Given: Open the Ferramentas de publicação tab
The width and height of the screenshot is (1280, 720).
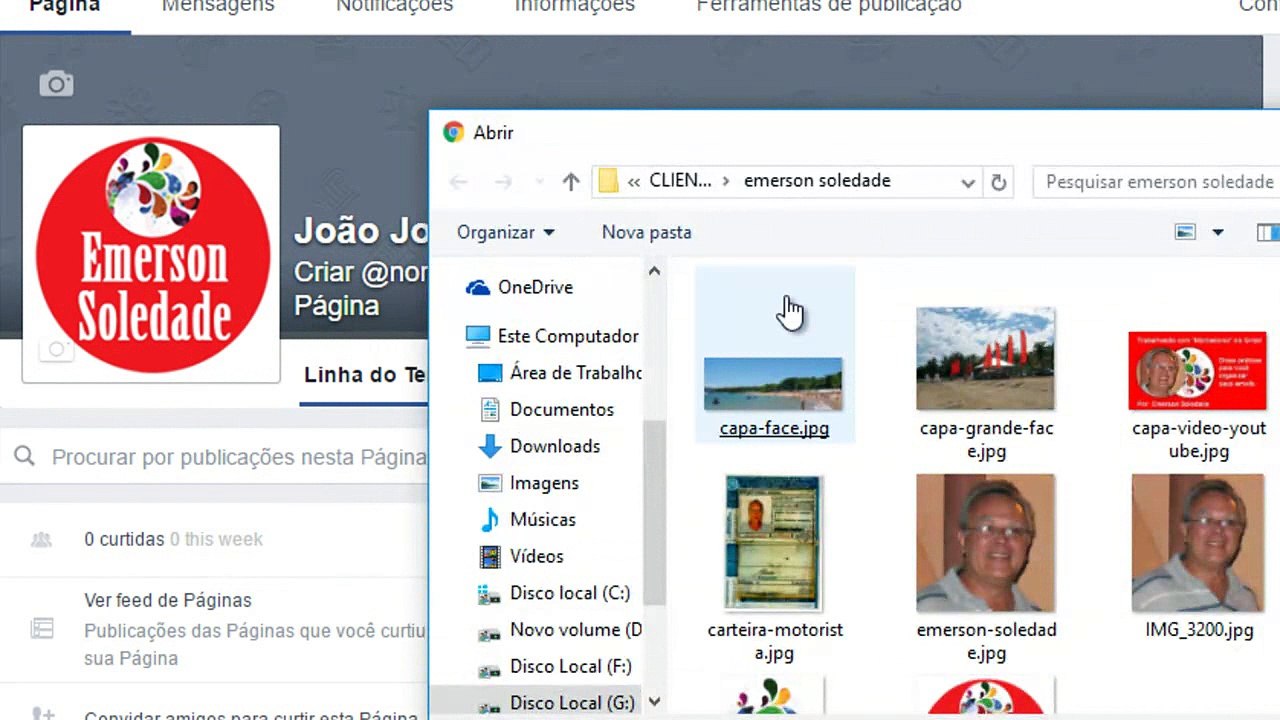Looking at the screenshot, I should pos(829,6).
